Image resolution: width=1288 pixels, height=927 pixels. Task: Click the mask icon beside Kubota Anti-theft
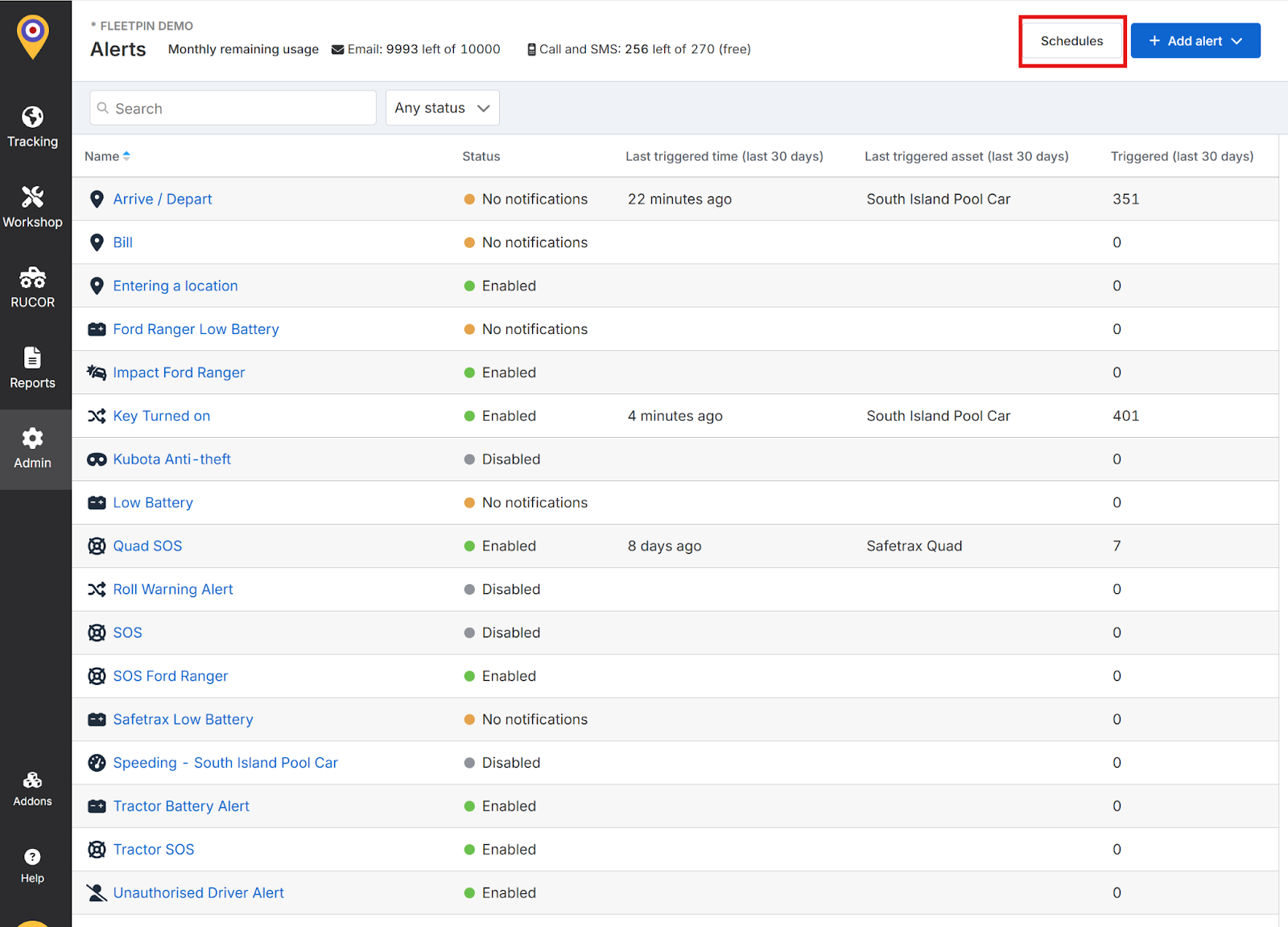click(97, 459)
